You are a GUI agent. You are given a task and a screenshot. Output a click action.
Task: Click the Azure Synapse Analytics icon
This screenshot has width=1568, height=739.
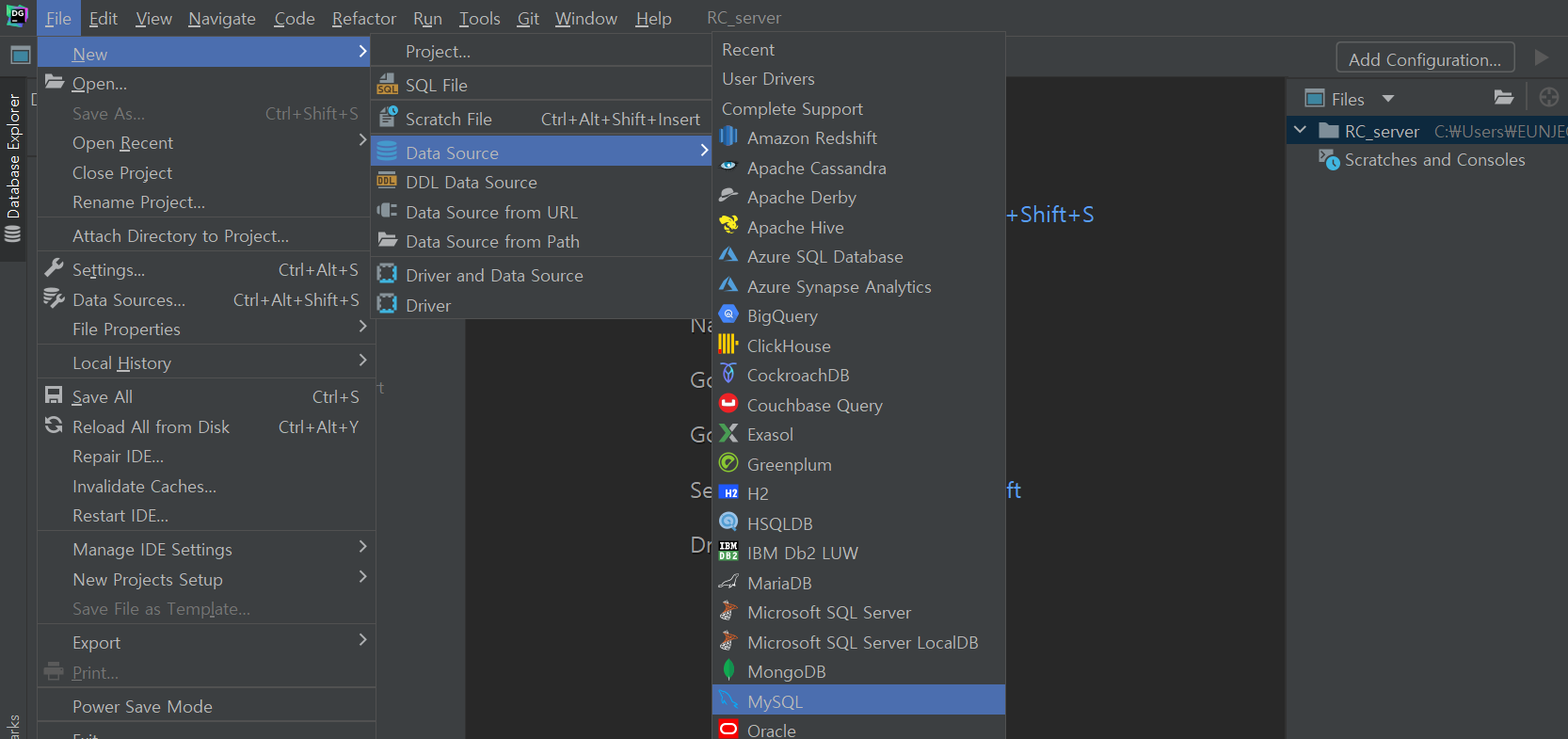click(x=728, y=285)
